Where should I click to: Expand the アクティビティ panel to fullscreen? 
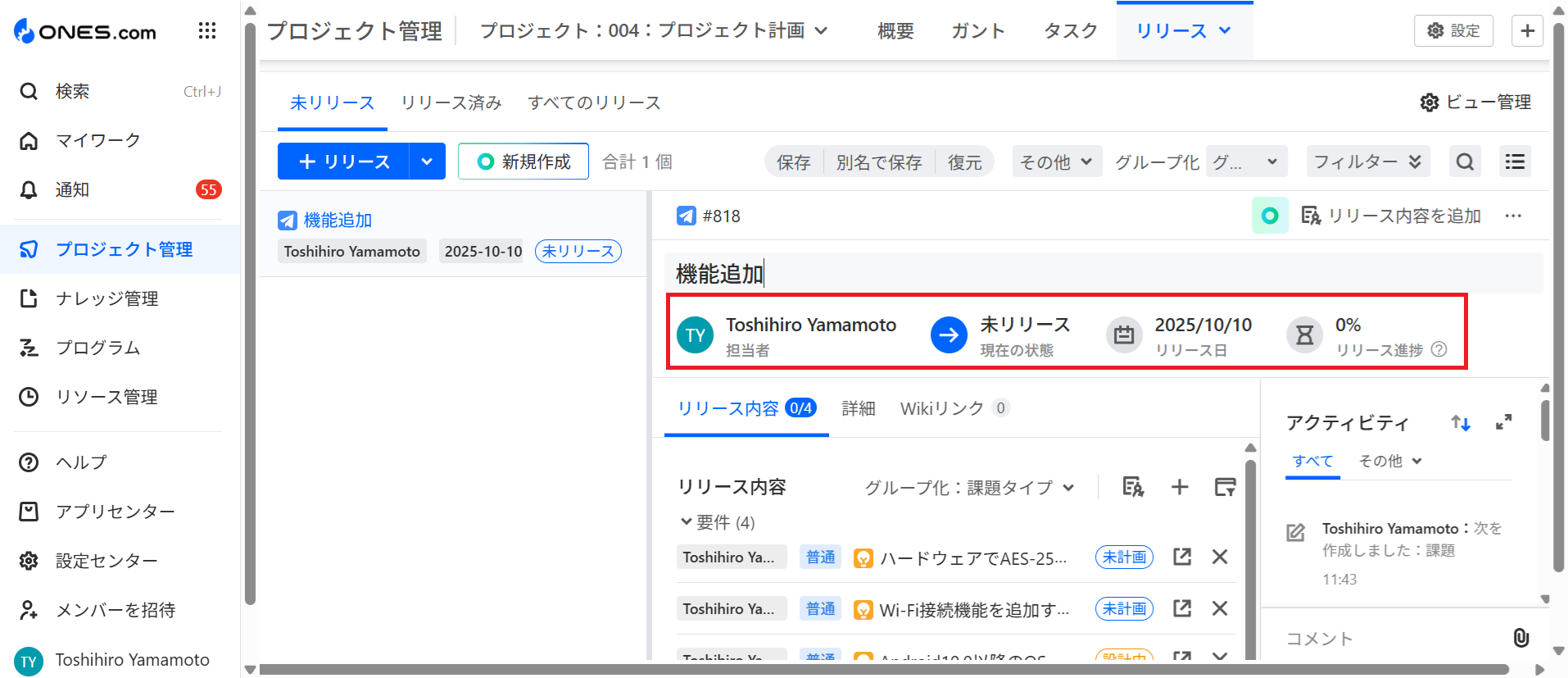click(1503, 423)
